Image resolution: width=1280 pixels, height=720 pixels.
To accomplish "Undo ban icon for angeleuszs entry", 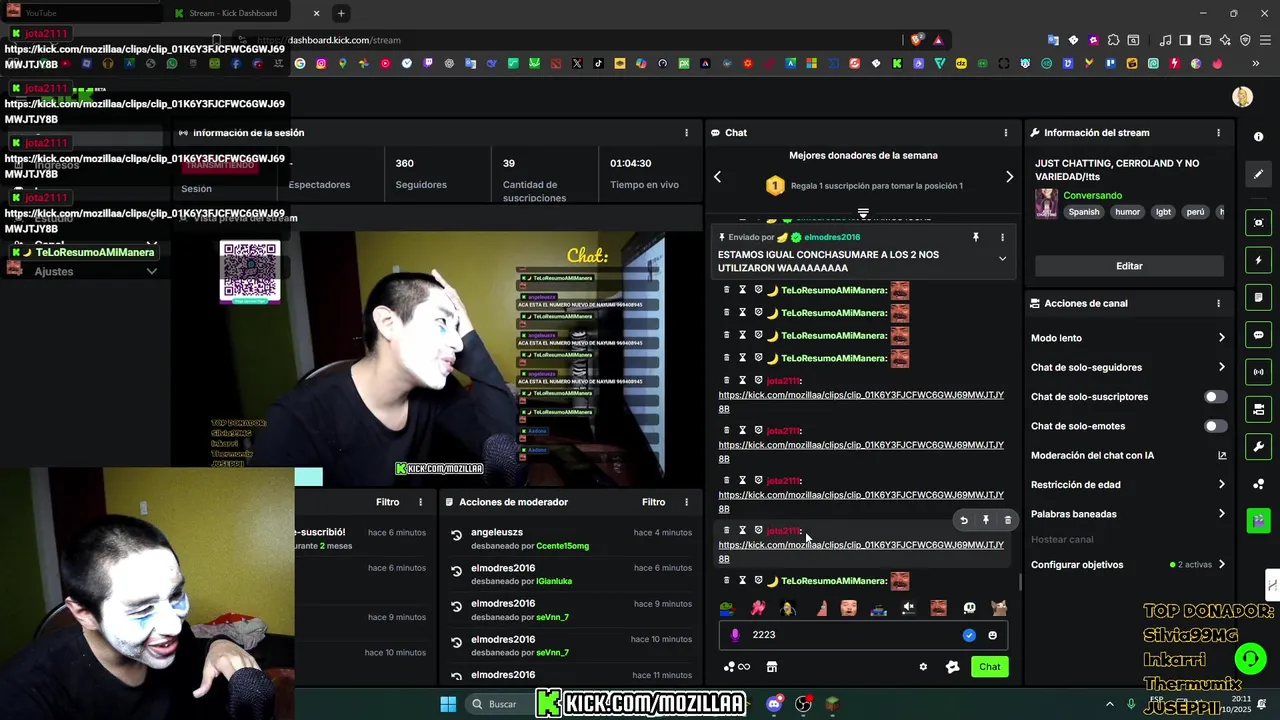I will pyautogui.click(x=457, y=536).
